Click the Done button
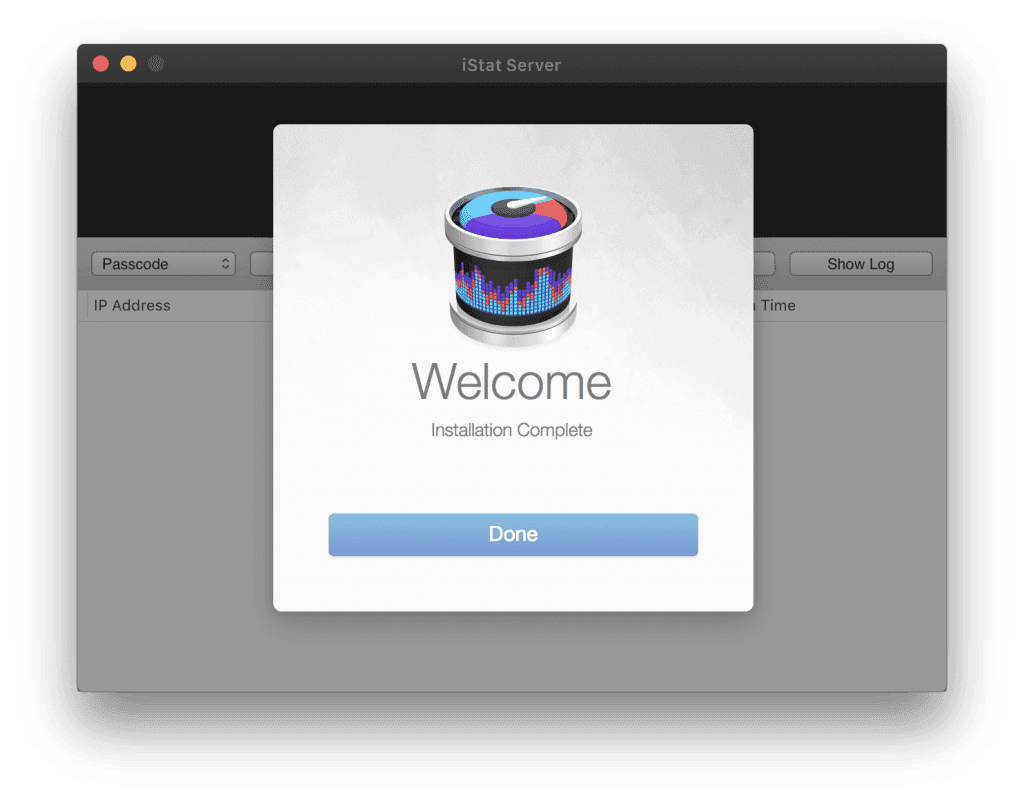The width and height of the screenshot is (1024, 802). coord(513,534)
